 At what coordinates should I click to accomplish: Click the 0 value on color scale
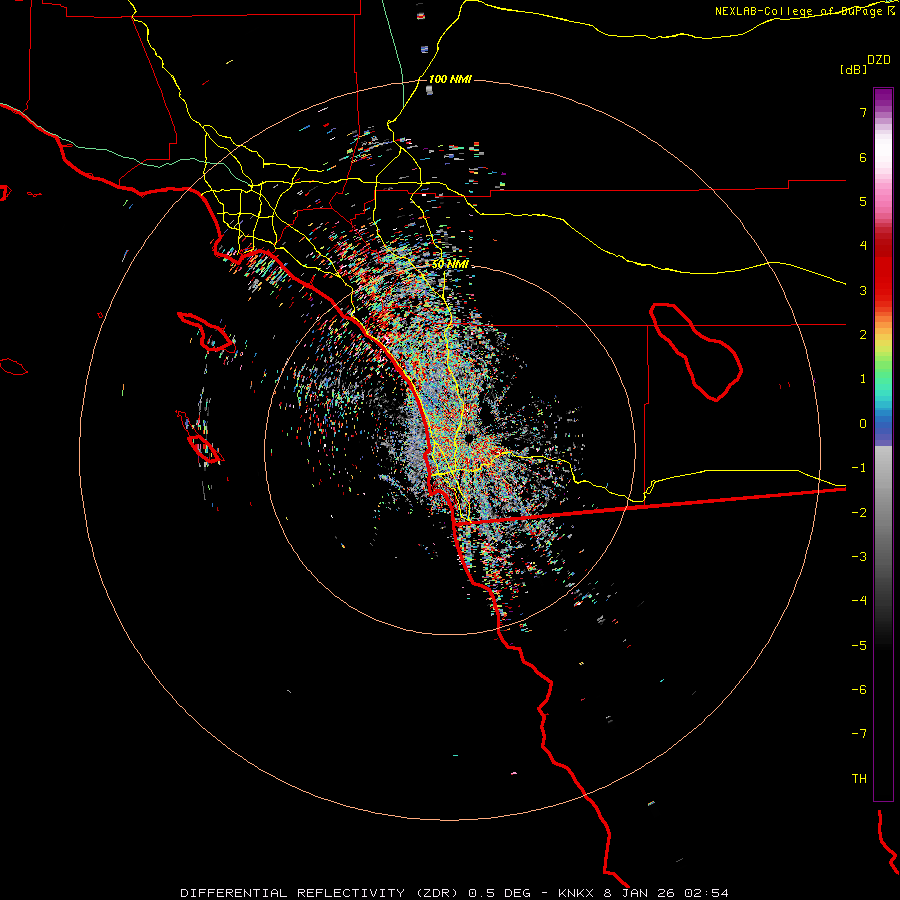pos(863,424)
